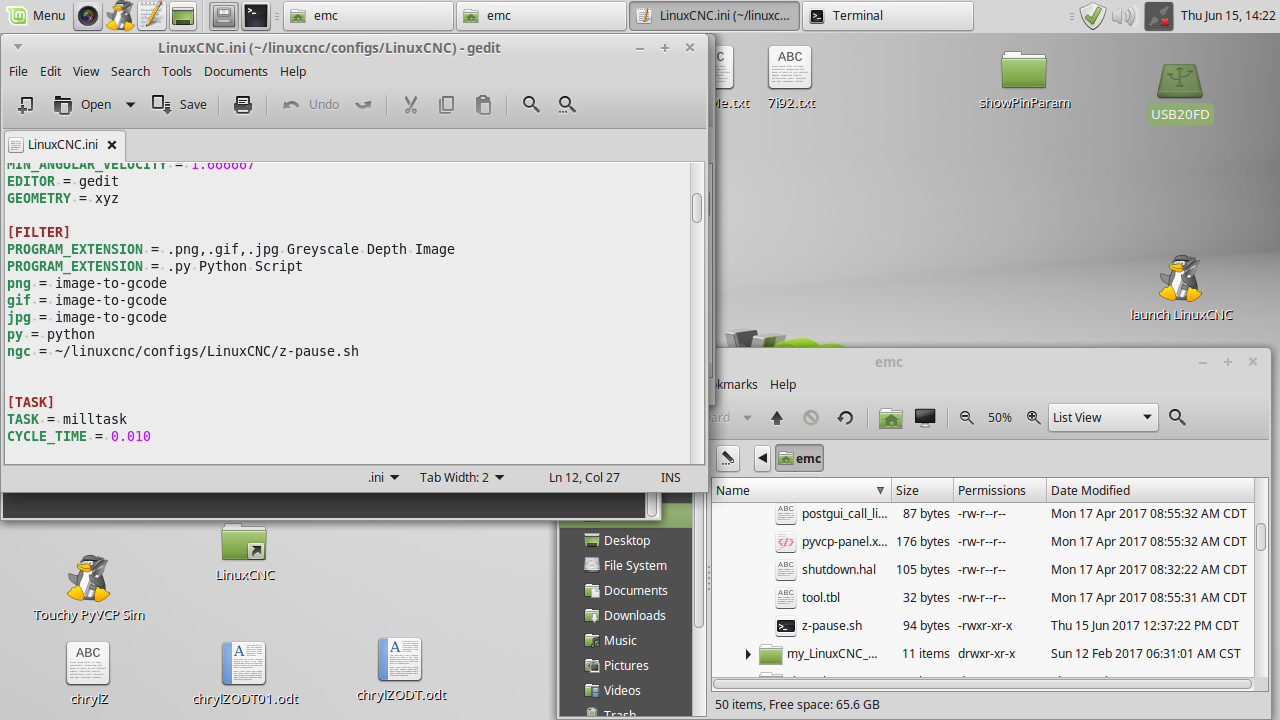Open gedit Search menu
Screen dimensions: 1280x720
(130, 71)
